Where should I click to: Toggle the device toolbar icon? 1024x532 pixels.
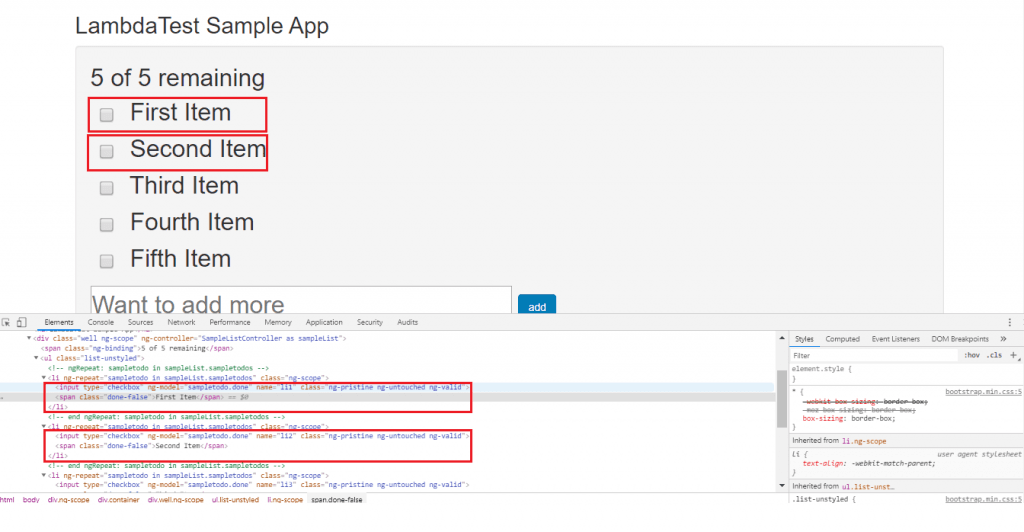21,323
